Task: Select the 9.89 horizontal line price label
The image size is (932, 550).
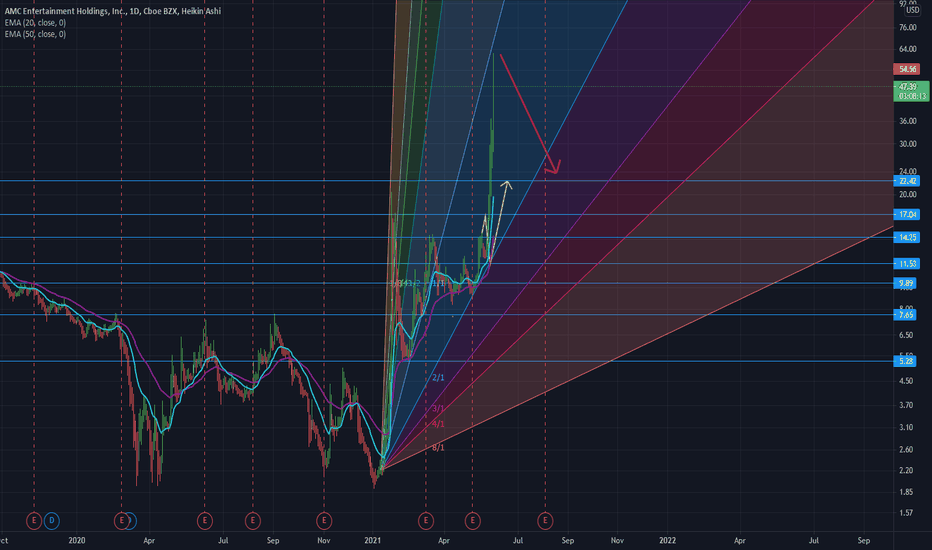Action: click(906, 283)
